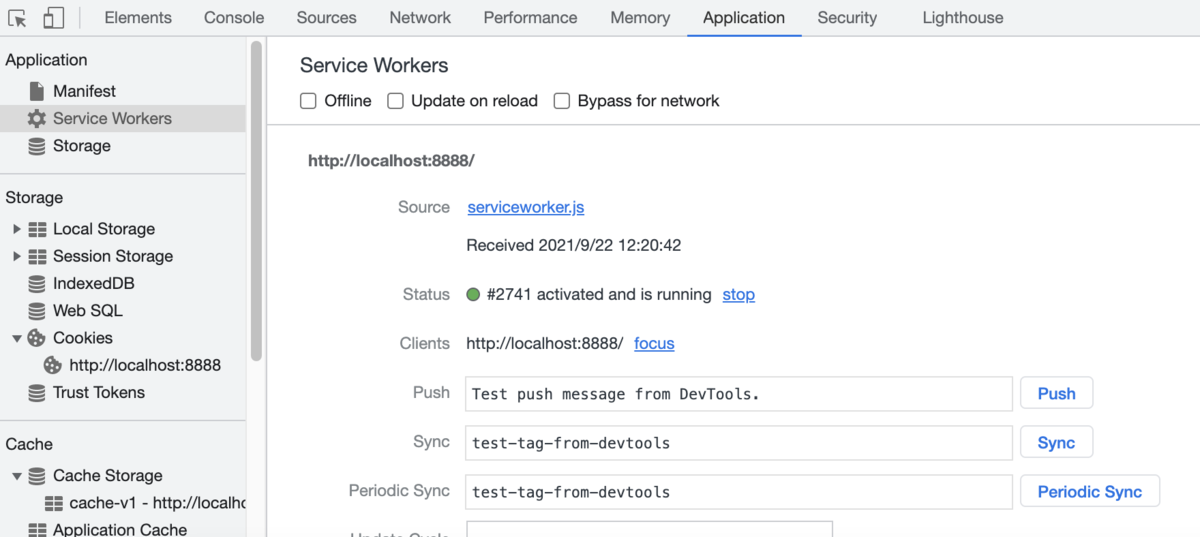Click the Periodic Sync tag input field
This screenshot has height=537, width=1200.
pos(739,492)
